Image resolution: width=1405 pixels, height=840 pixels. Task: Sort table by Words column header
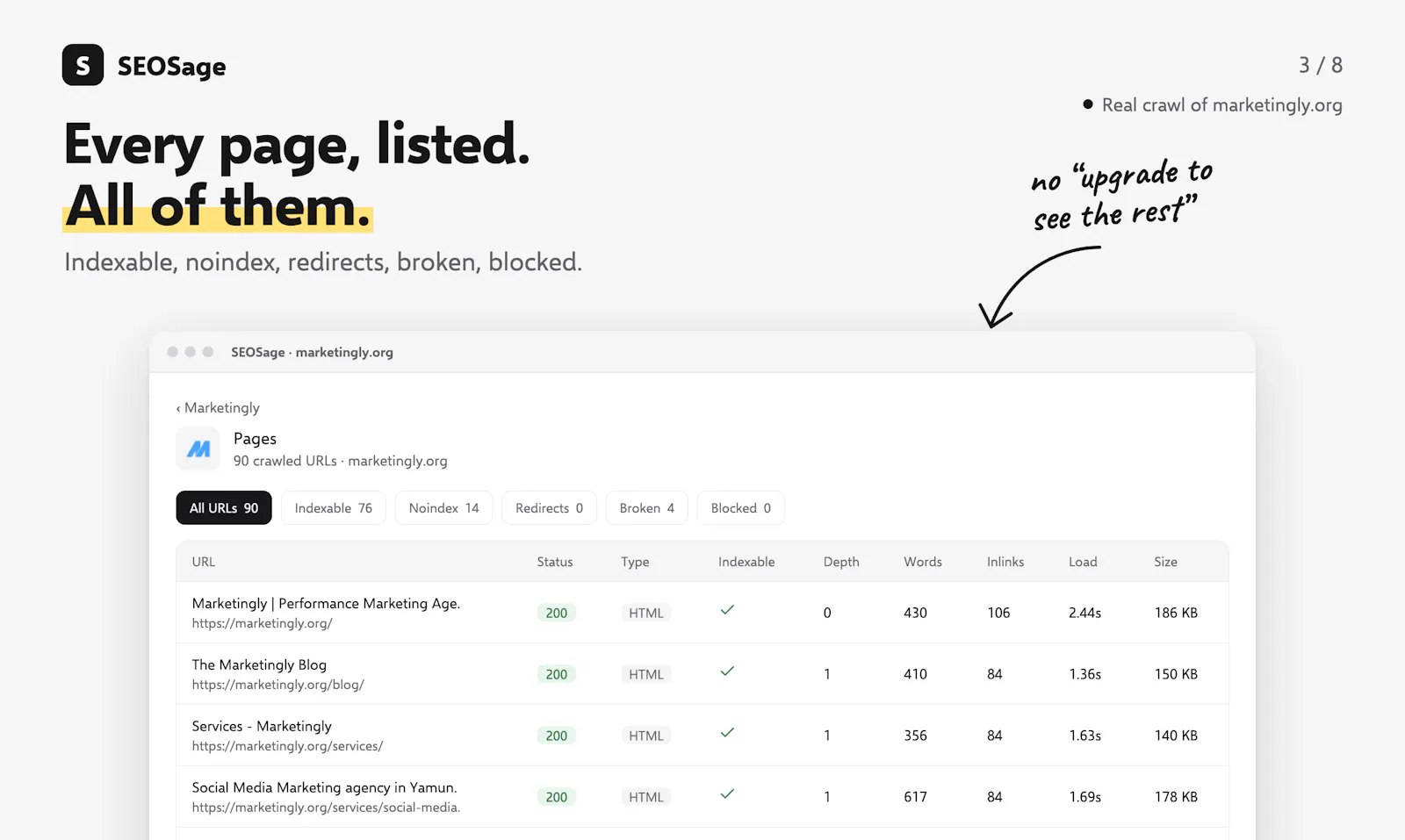point(923,562)
